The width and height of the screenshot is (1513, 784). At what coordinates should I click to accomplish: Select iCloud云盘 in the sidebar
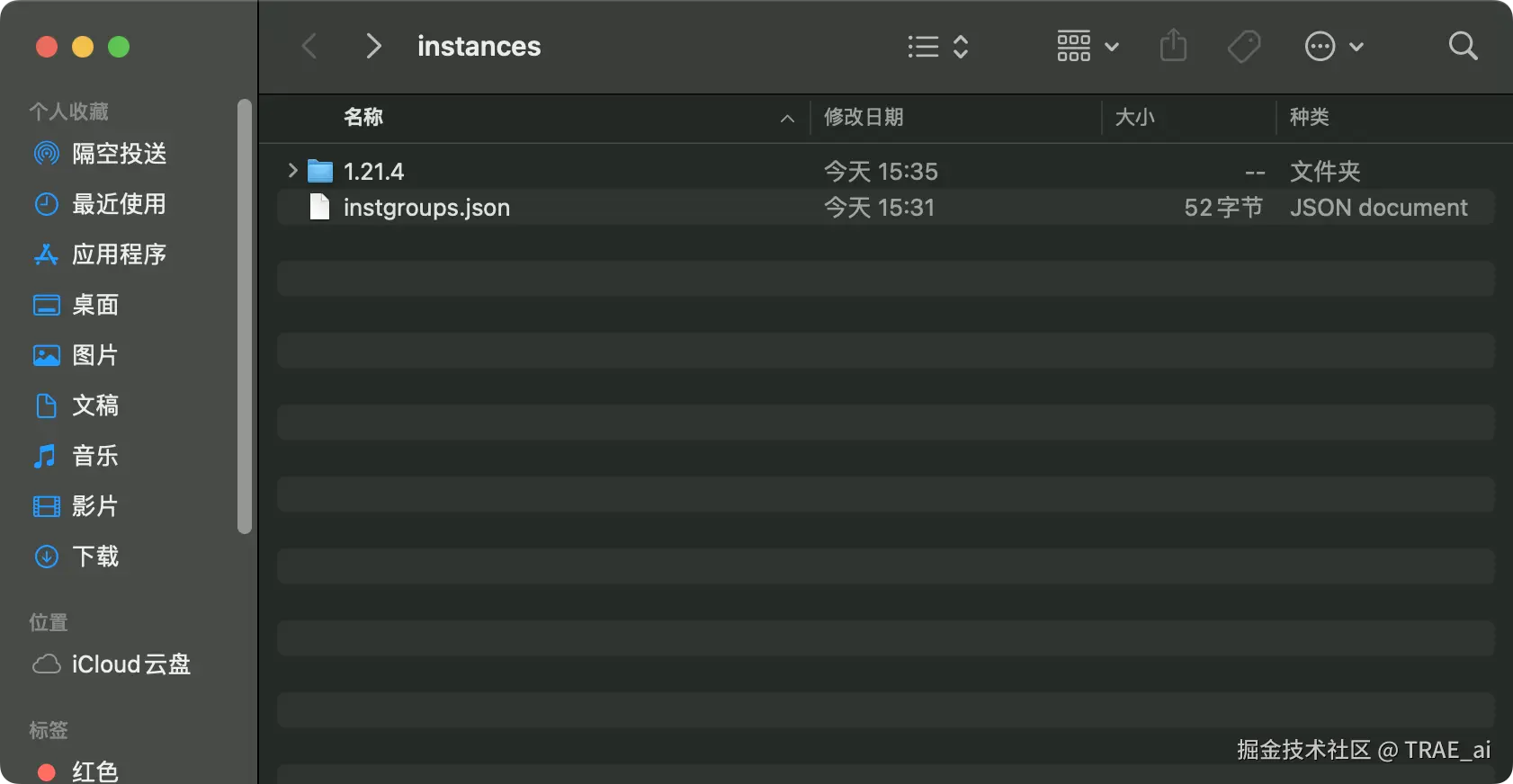tap(130, 664)
